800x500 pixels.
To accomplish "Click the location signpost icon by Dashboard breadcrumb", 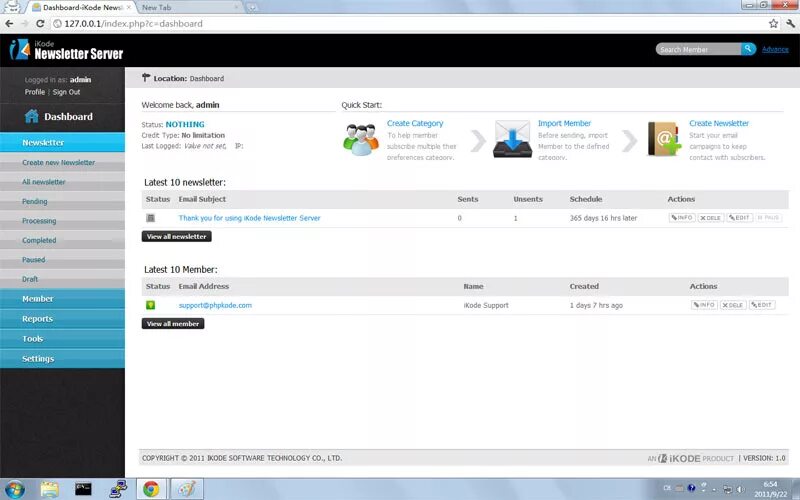I will pos(146,78).
